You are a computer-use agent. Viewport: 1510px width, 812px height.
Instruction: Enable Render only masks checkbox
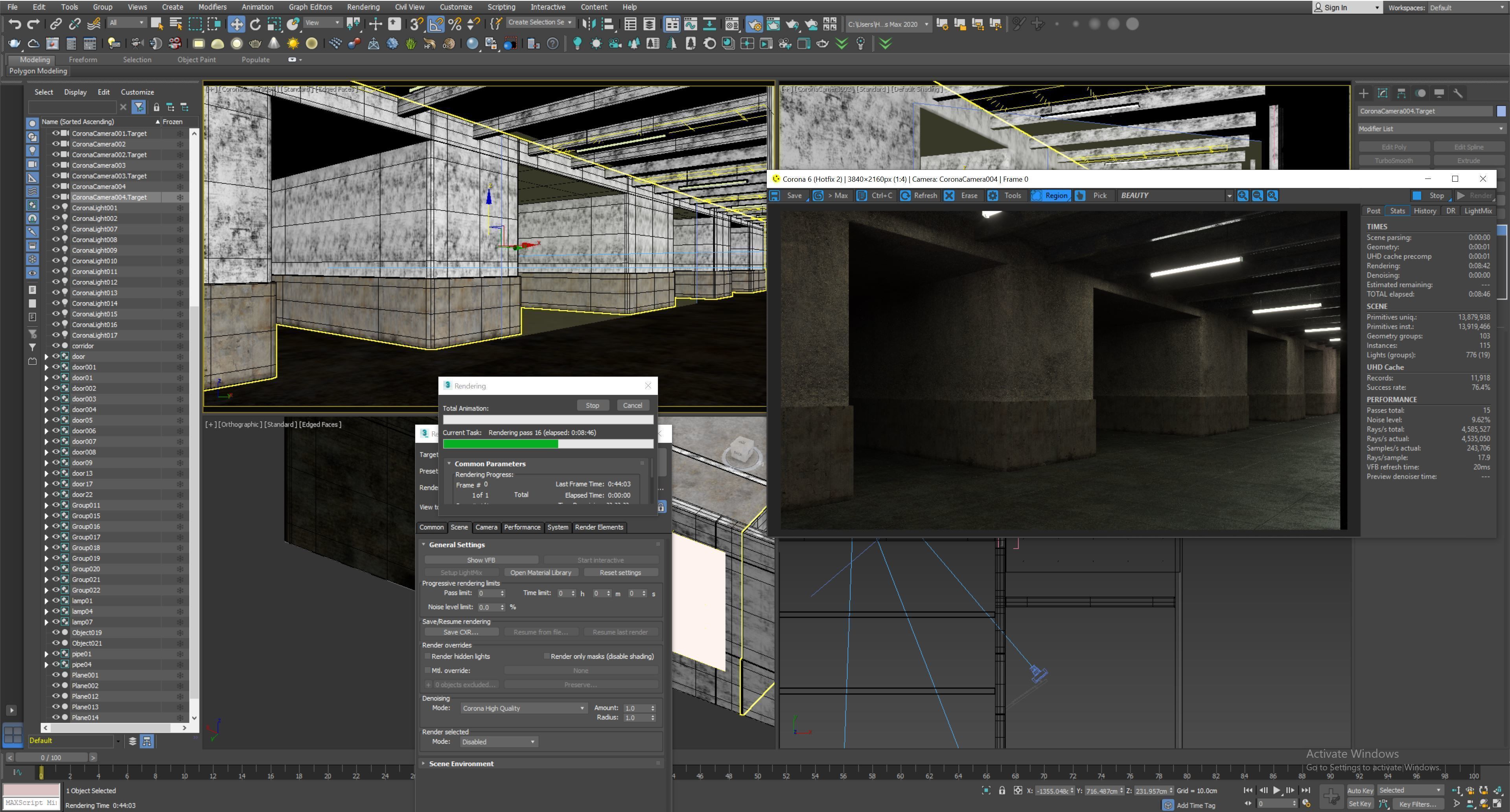pyautogui.click(x=546, y=656)
